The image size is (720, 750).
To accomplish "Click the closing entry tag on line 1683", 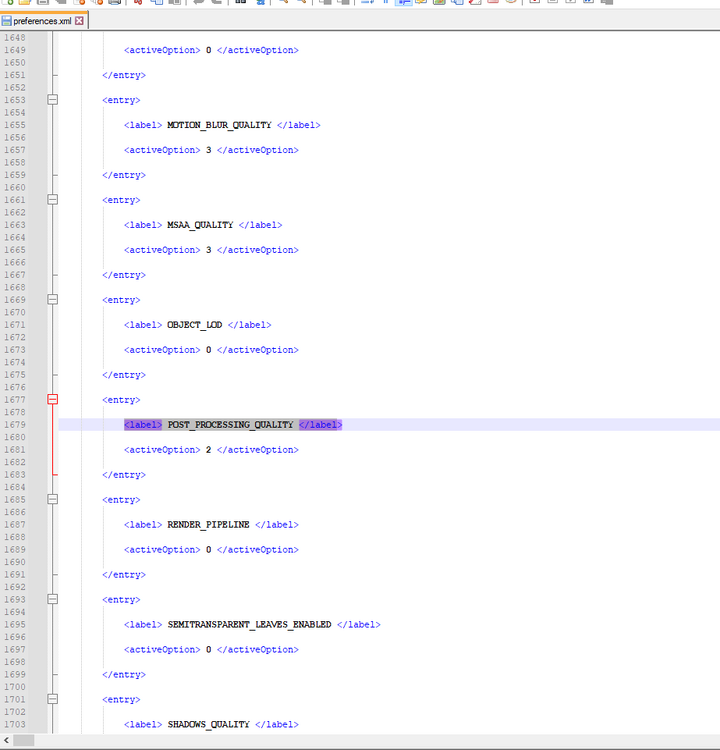I will (x=124, y=475).
